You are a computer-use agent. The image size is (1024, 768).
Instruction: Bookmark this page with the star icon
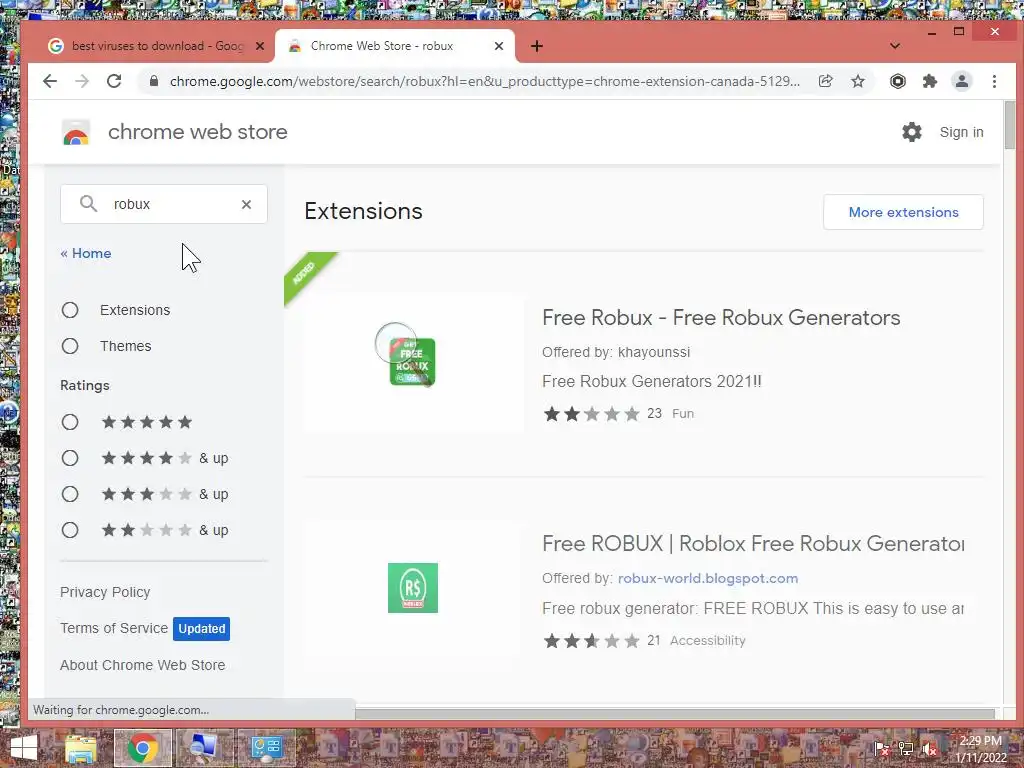point(858,81)
